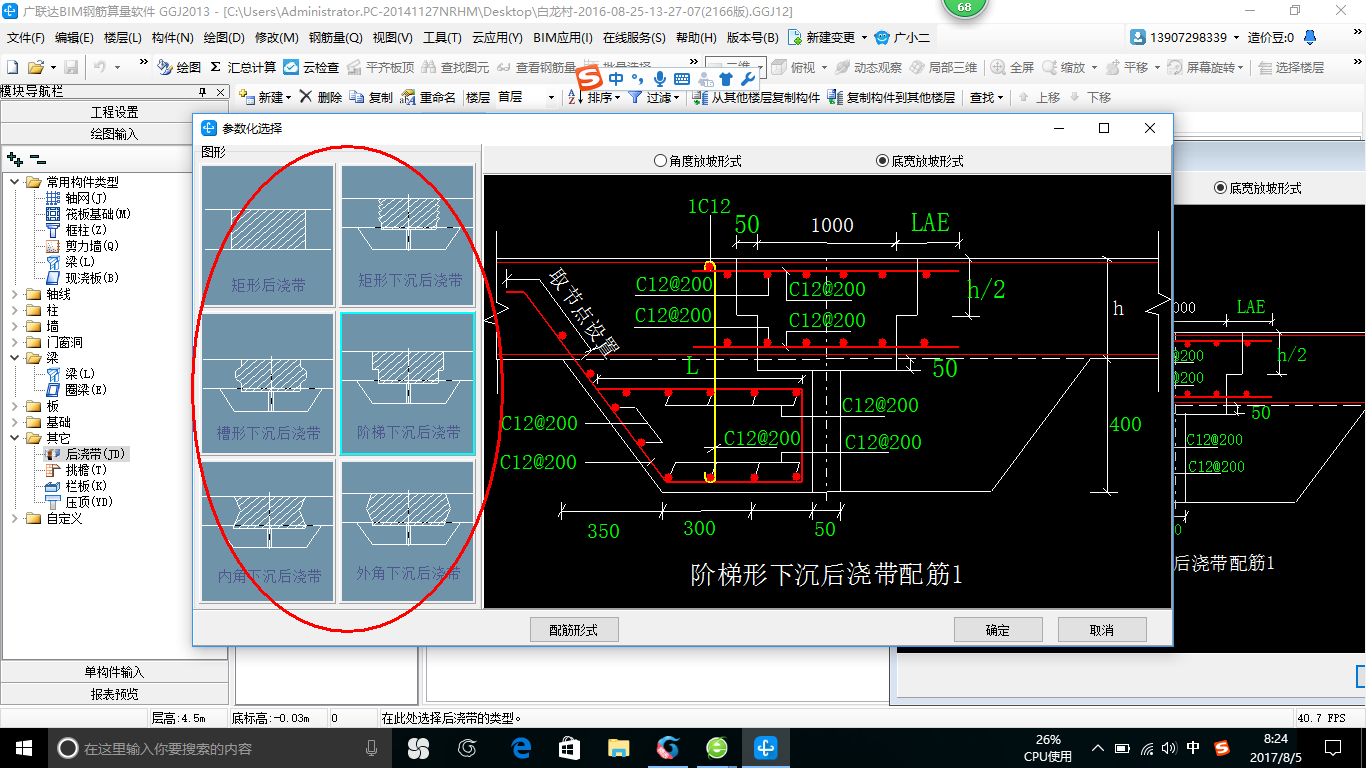1366x768 pixels.
Task: Select 底宽放坡形式 radio in background window
Action: [x=1220, y=188]
